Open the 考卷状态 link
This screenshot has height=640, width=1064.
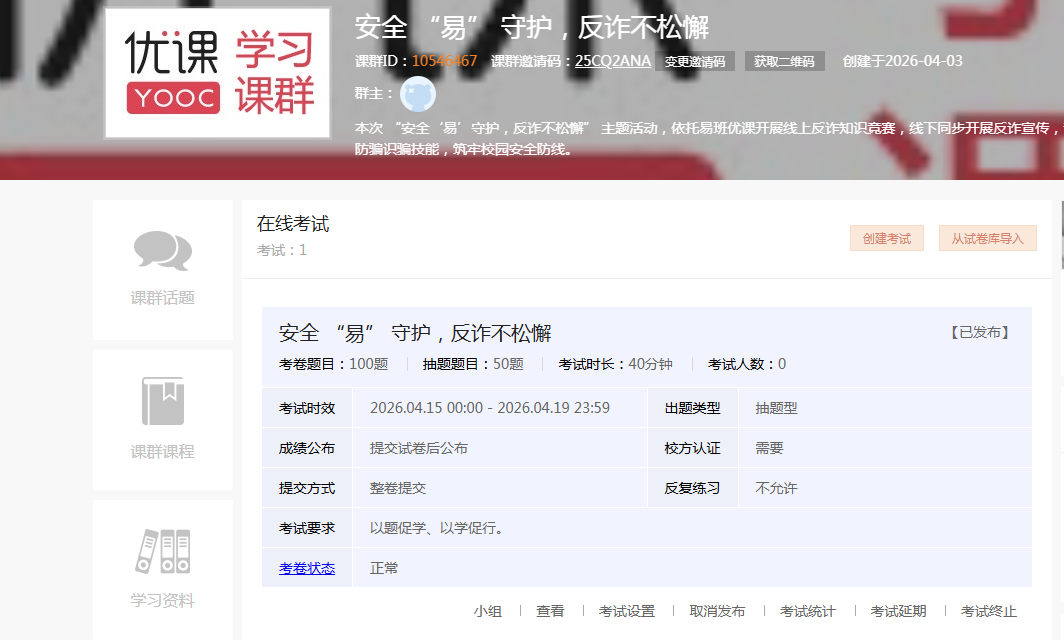(x=307, y=568)
